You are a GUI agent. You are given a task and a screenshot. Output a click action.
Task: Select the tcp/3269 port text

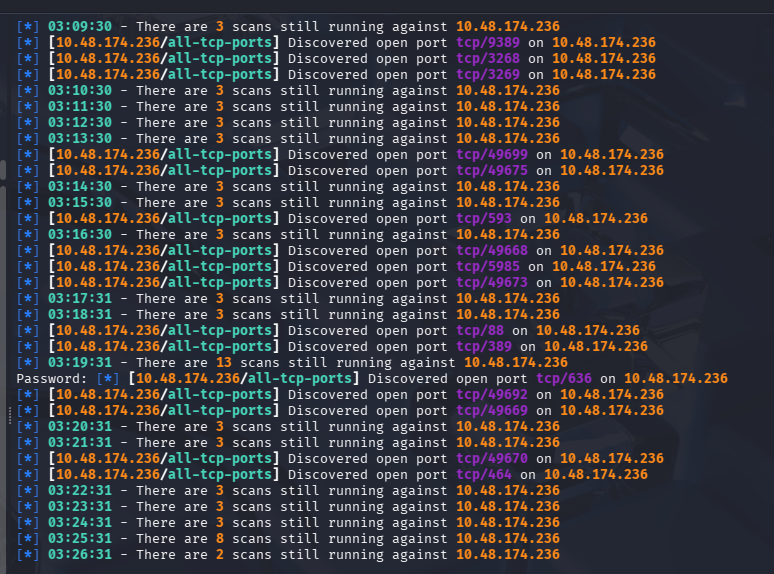point(488,75)
